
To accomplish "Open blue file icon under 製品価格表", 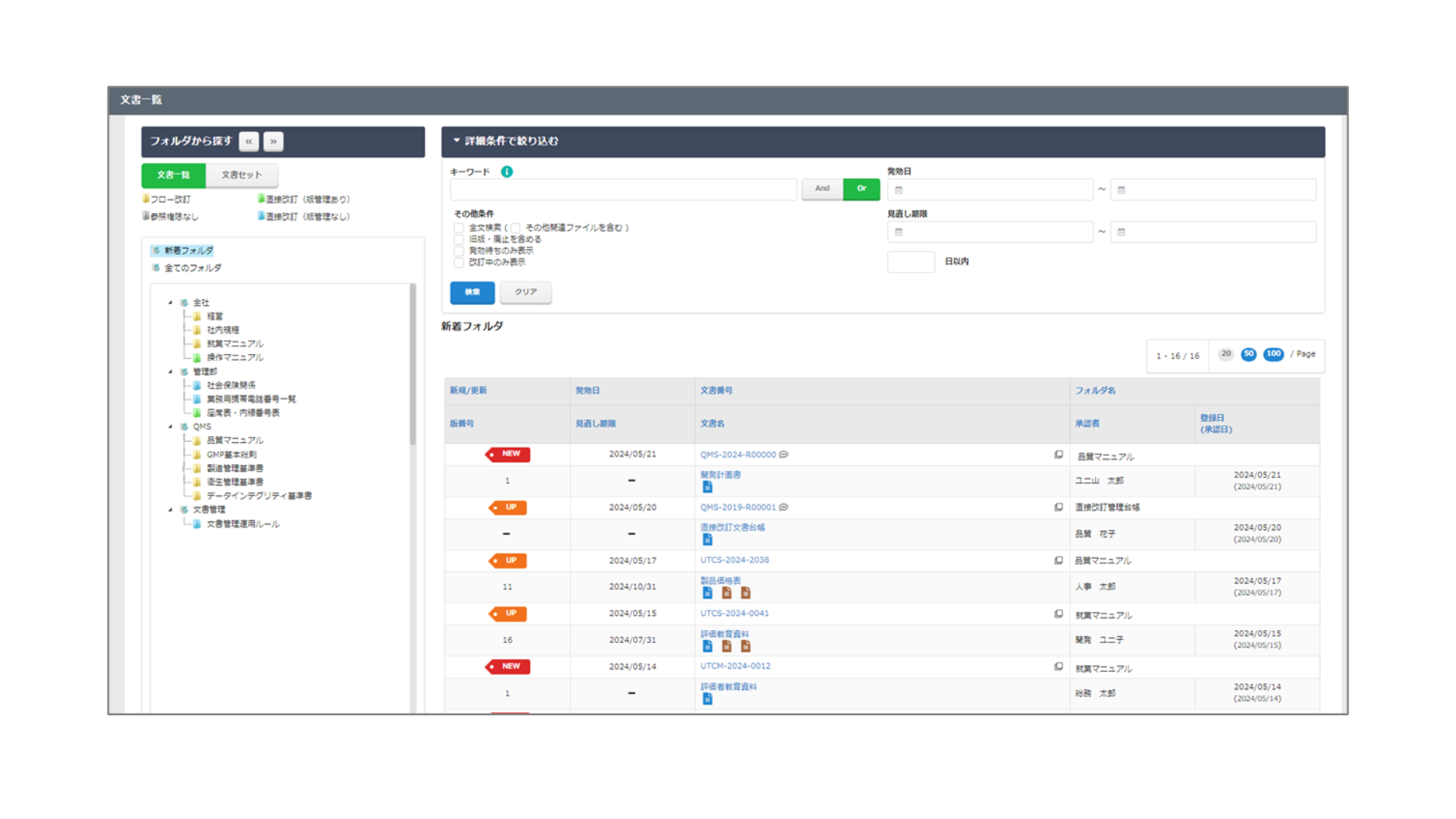I will click(x=708, y=593).
